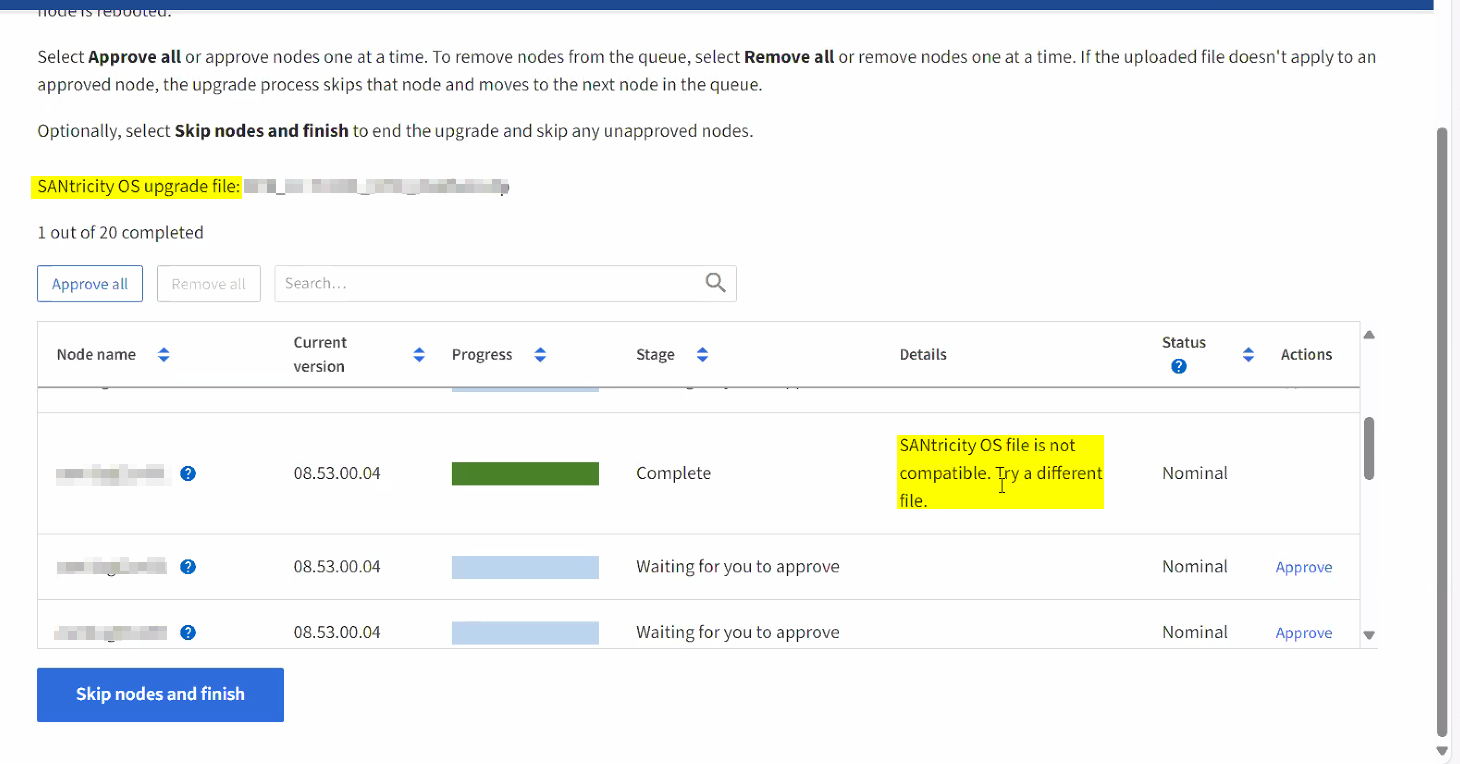Click the Approve all button

tap(90, 283)
